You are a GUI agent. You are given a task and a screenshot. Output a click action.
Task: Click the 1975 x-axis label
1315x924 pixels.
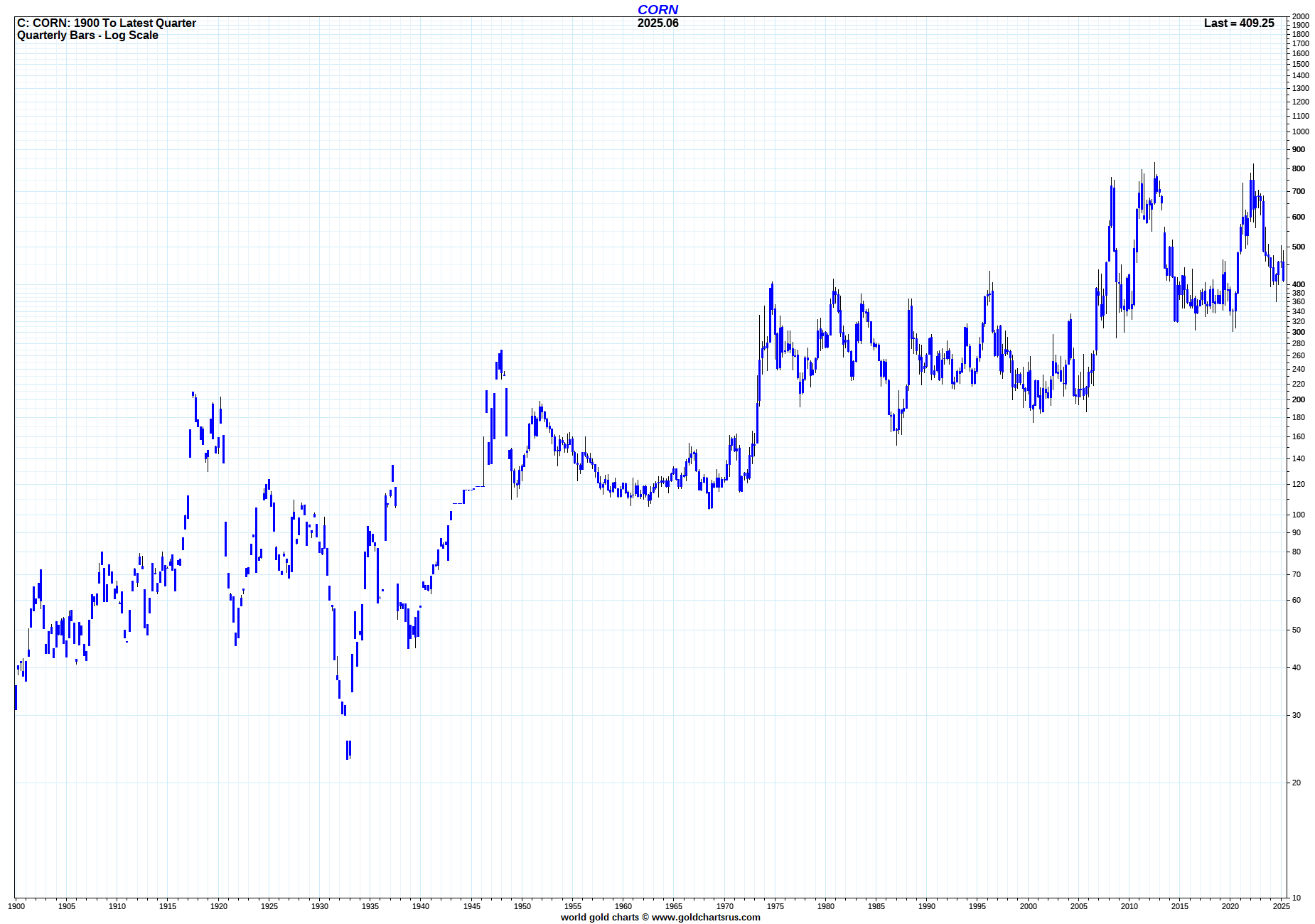tap(775, 906)
